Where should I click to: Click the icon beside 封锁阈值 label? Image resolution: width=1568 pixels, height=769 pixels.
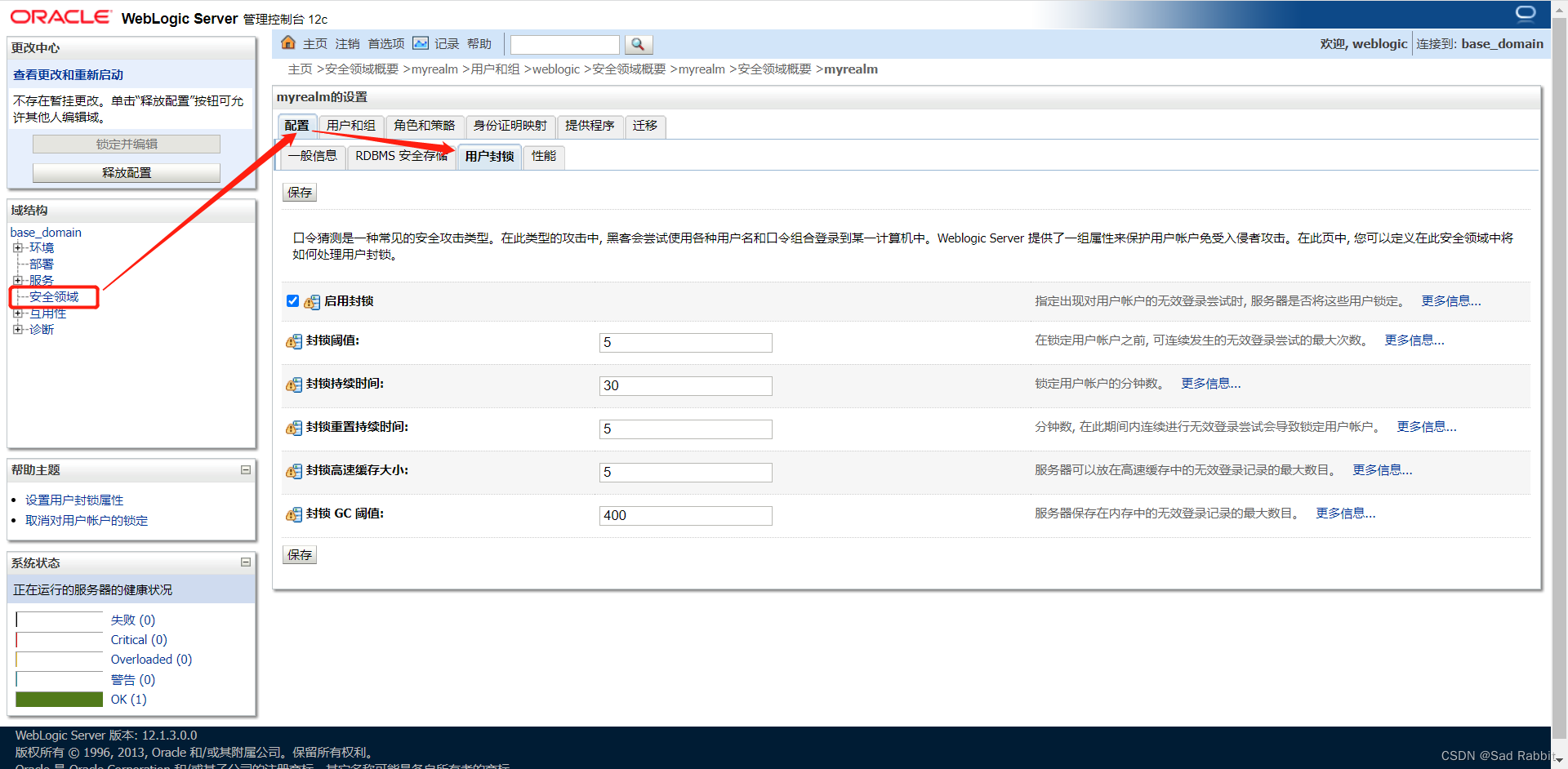point(294,341)
